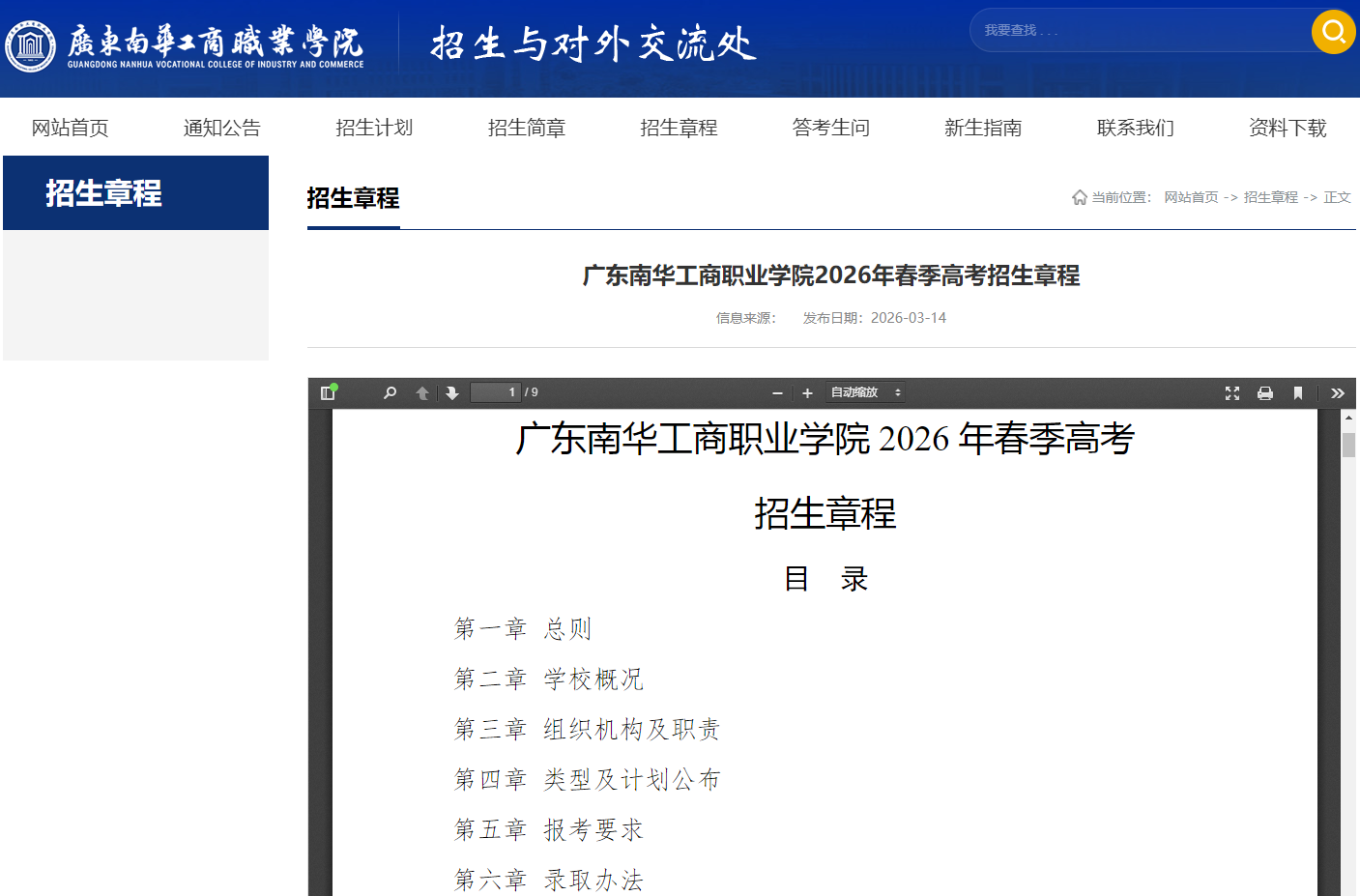Open the 招生章程 breadcrumb link
This screenshot has height=896, width=1360.
1270,196
